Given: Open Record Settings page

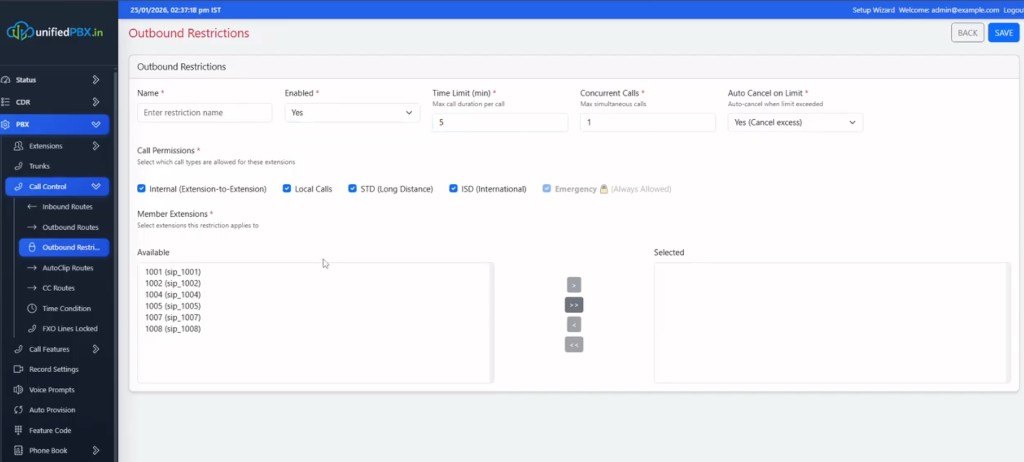Looking at the screenshot, I should coord(54,369).
